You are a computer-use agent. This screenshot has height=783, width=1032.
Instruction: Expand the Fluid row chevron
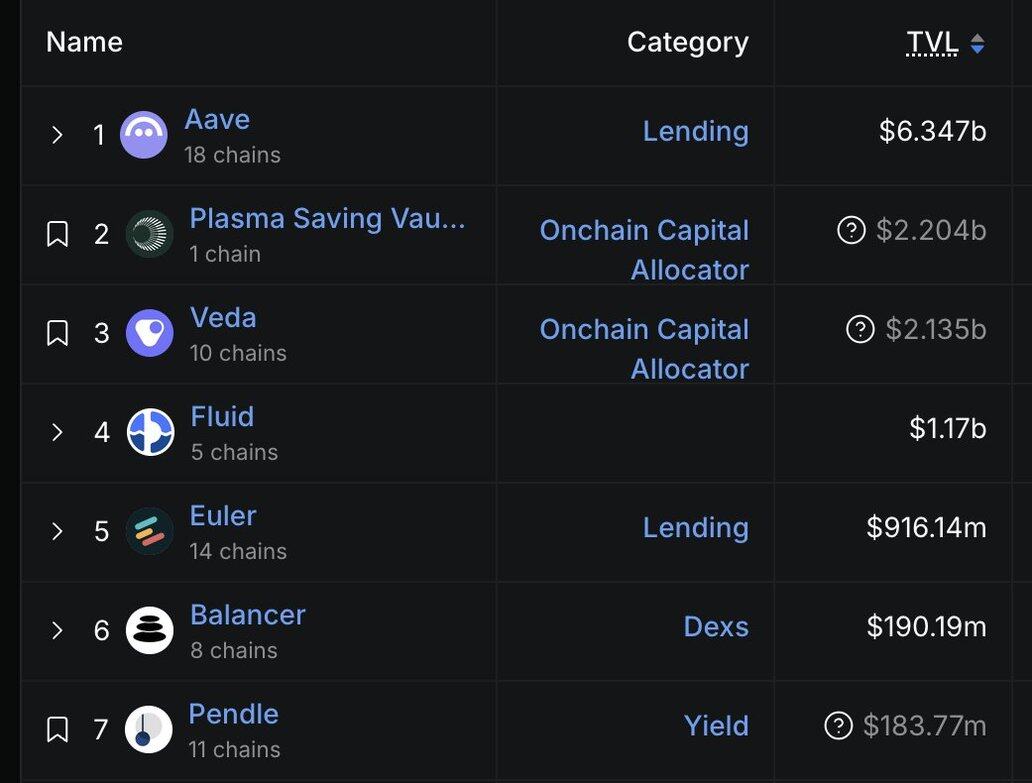(x=57, y=432)
